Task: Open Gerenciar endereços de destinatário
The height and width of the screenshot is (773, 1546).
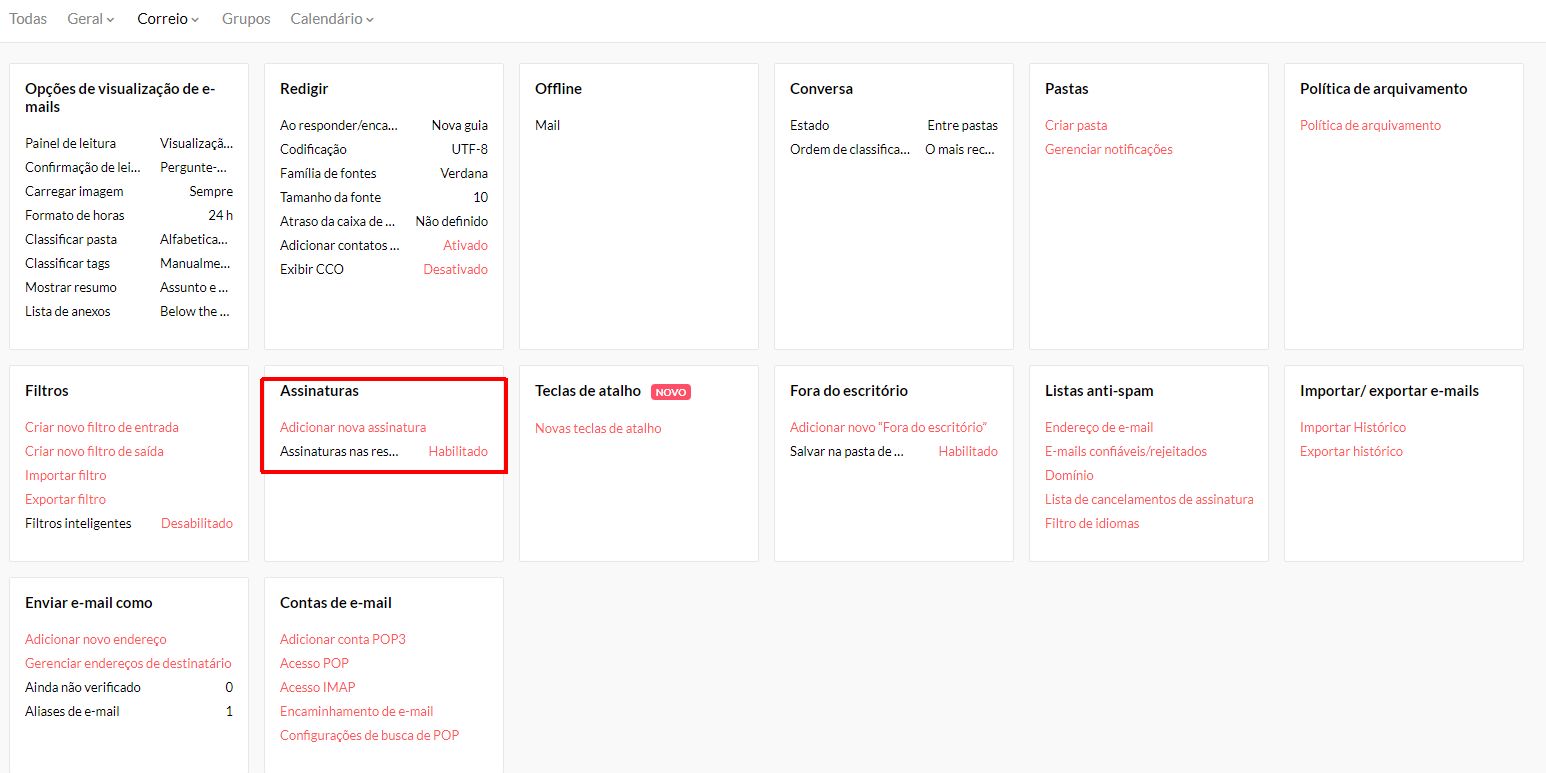Action: tap(128, 663)
